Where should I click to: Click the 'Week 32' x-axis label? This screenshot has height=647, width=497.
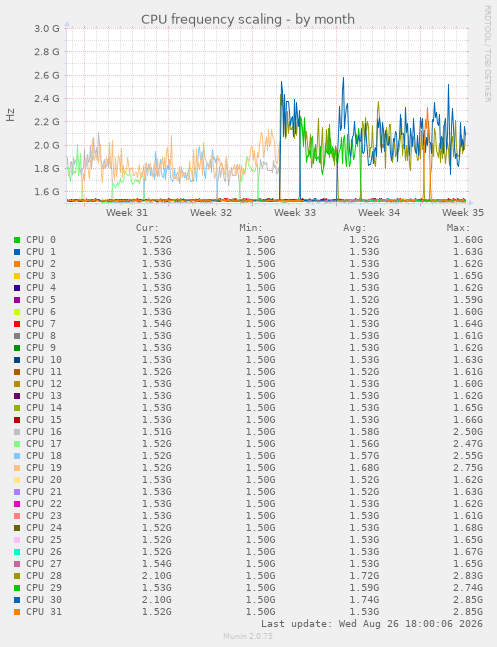(x=211, y=213)
